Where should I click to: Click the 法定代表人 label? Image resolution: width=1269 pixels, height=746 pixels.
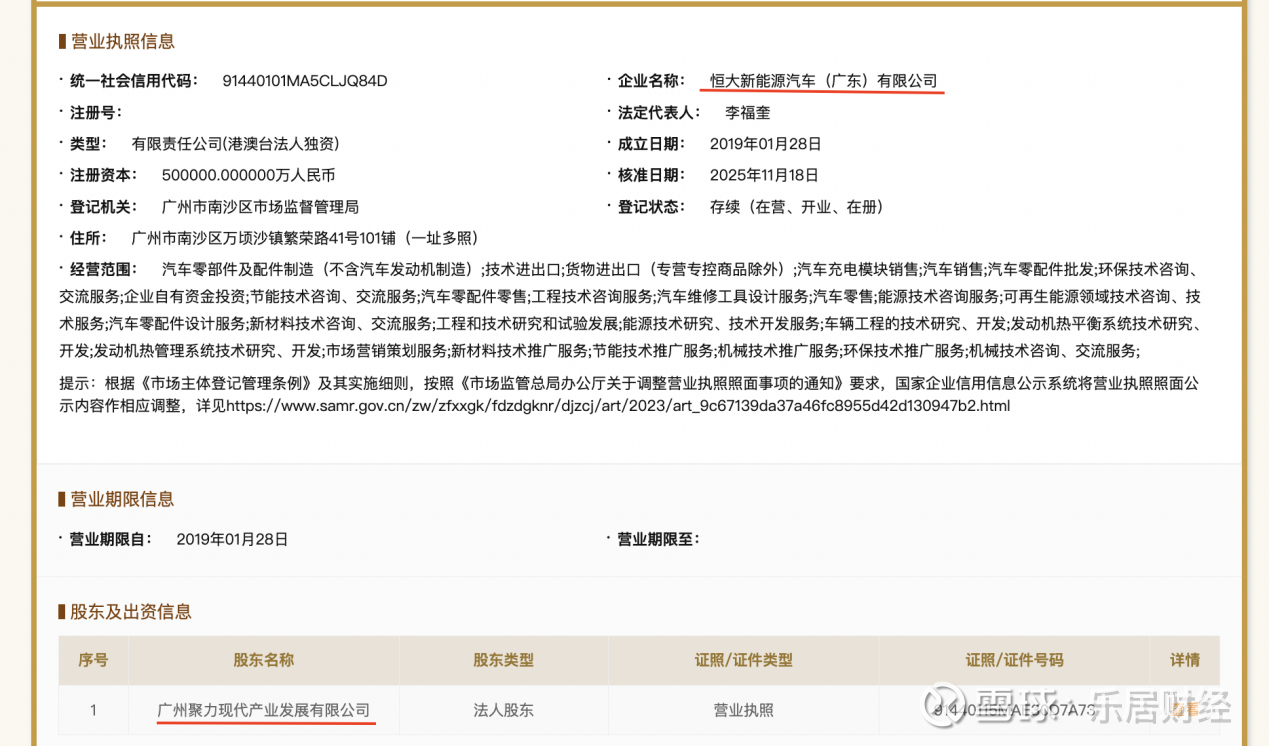659,113
